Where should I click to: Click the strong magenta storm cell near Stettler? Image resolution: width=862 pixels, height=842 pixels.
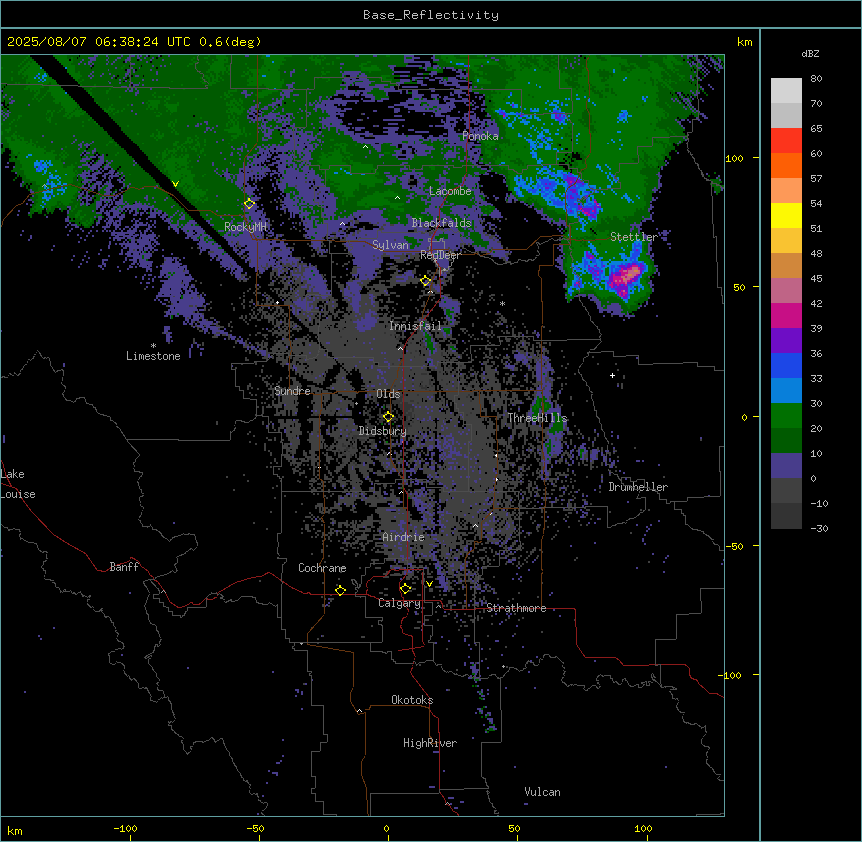pyautogui.click(x=626, y=276)
